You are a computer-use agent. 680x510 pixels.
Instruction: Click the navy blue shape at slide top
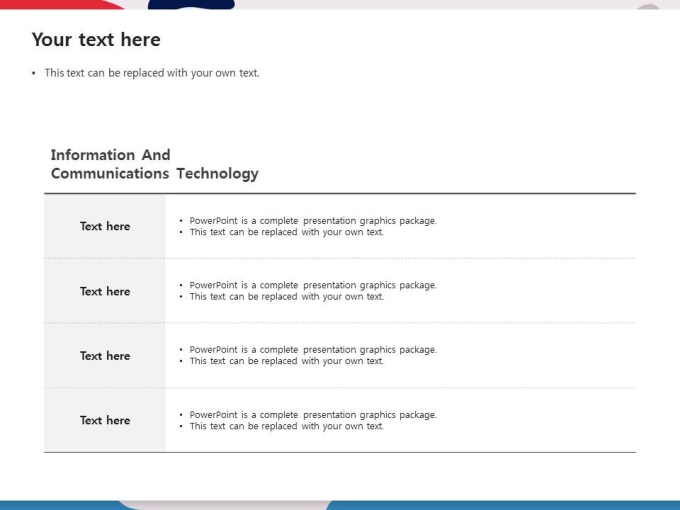click(191, 4)
